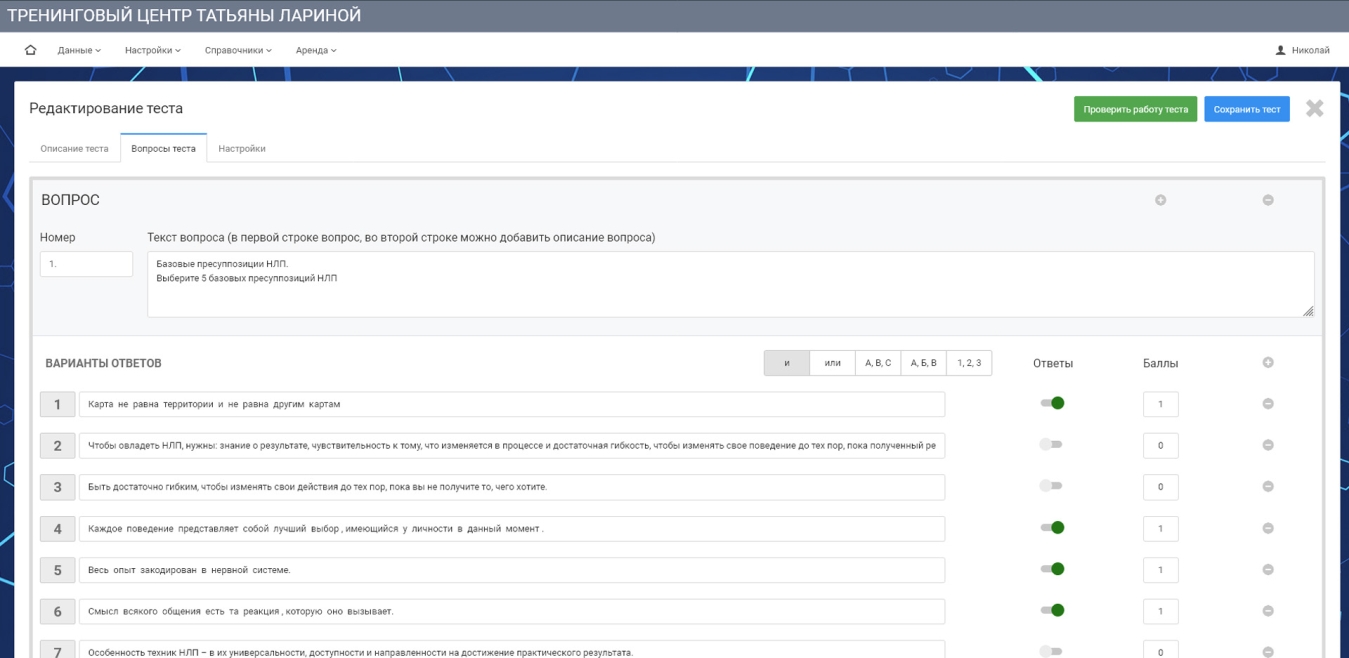
Task: Remove answer 3 using its minus icon
Action: click(x=1267, y=487)
